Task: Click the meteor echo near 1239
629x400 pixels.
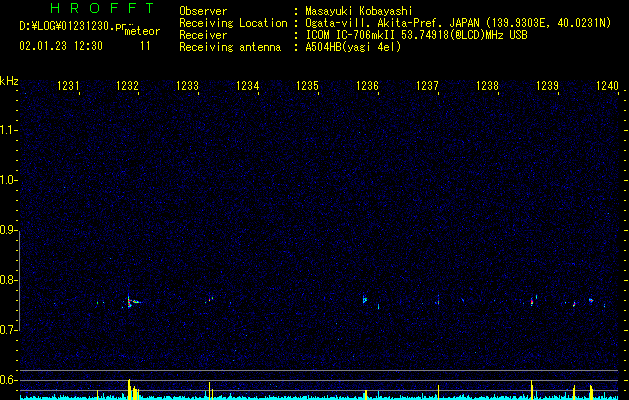Action: pos(532,301)
